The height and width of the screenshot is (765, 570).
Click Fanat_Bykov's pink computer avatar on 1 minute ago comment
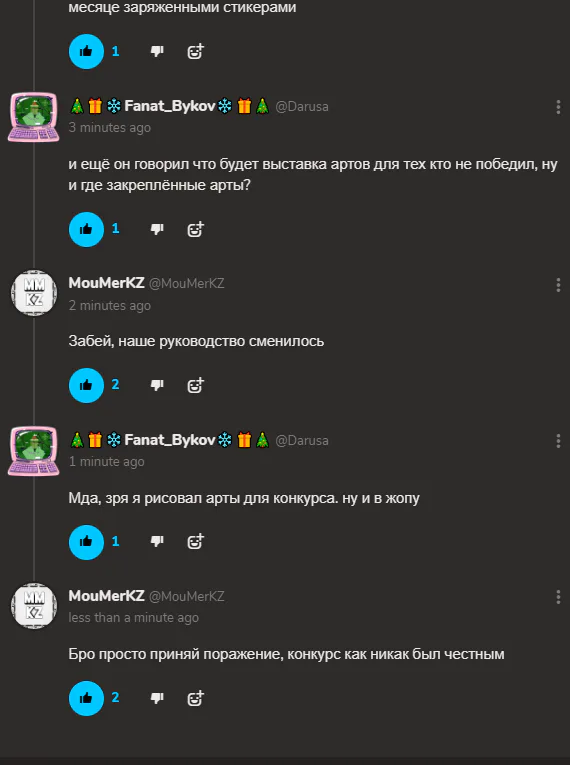point(34,450)
